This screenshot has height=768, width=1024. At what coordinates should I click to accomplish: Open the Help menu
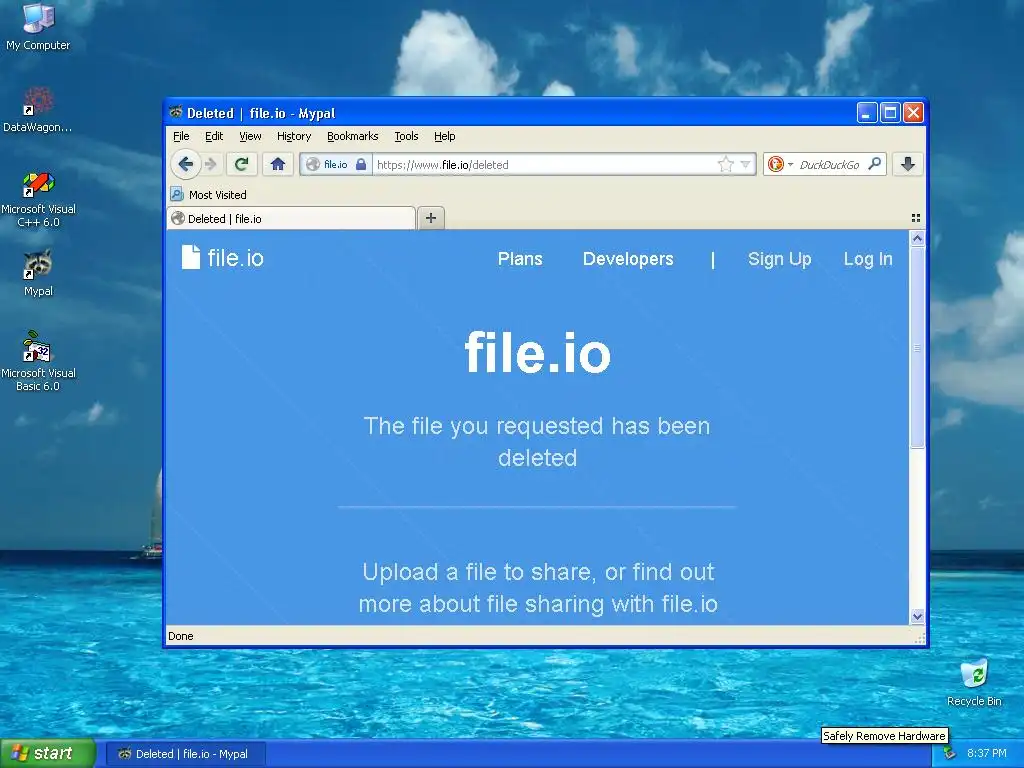(x=445, y=136)
